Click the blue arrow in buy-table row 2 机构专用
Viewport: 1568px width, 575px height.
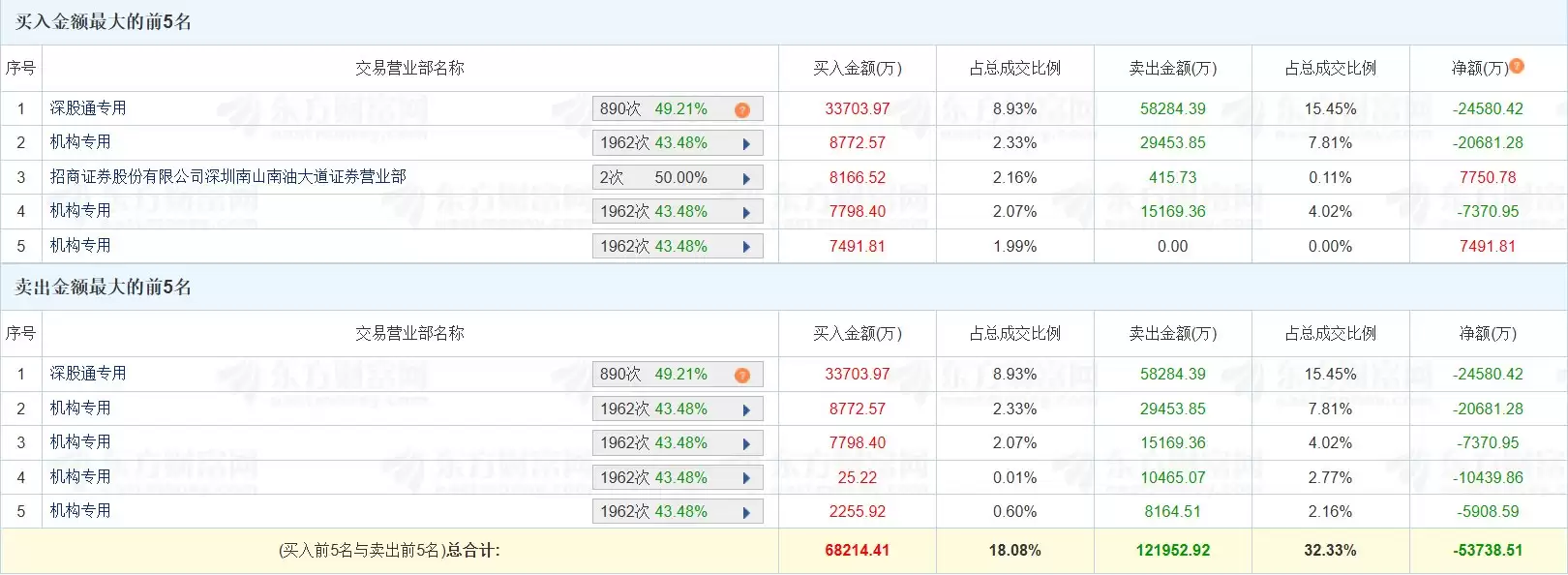pyautogui.click(x=746, y=143)
